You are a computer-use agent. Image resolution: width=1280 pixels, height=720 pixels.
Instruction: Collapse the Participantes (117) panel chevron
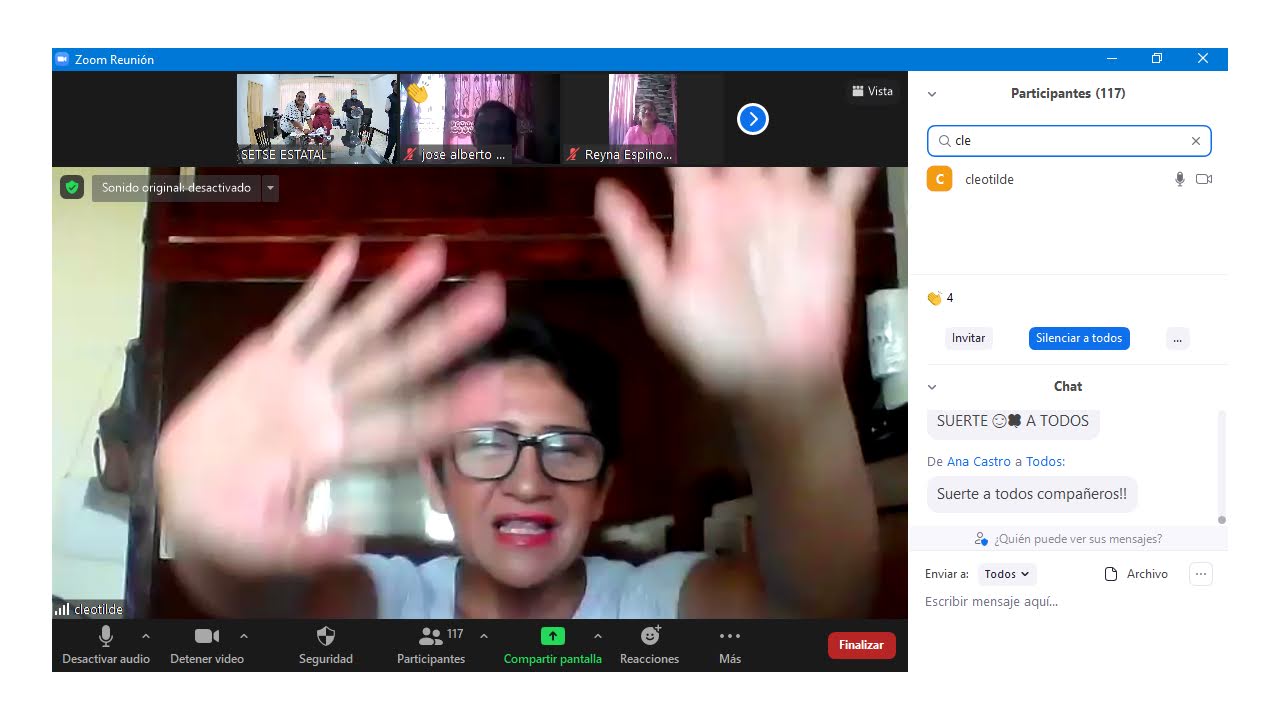tap(932, 94)
